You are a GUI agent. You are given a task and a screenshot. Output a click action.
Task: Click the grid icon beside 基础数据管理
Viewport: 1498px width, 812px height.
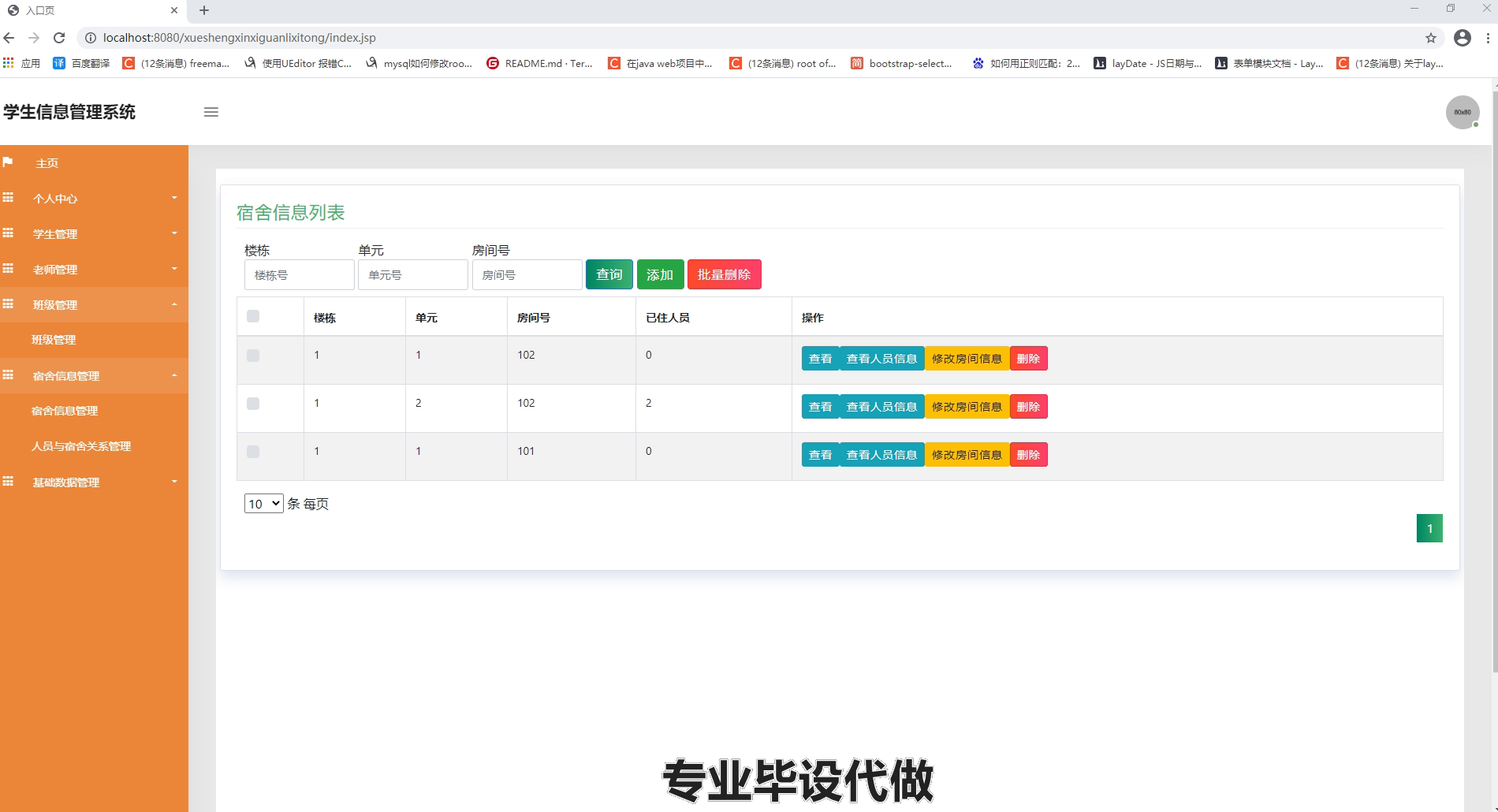point(8,482)
